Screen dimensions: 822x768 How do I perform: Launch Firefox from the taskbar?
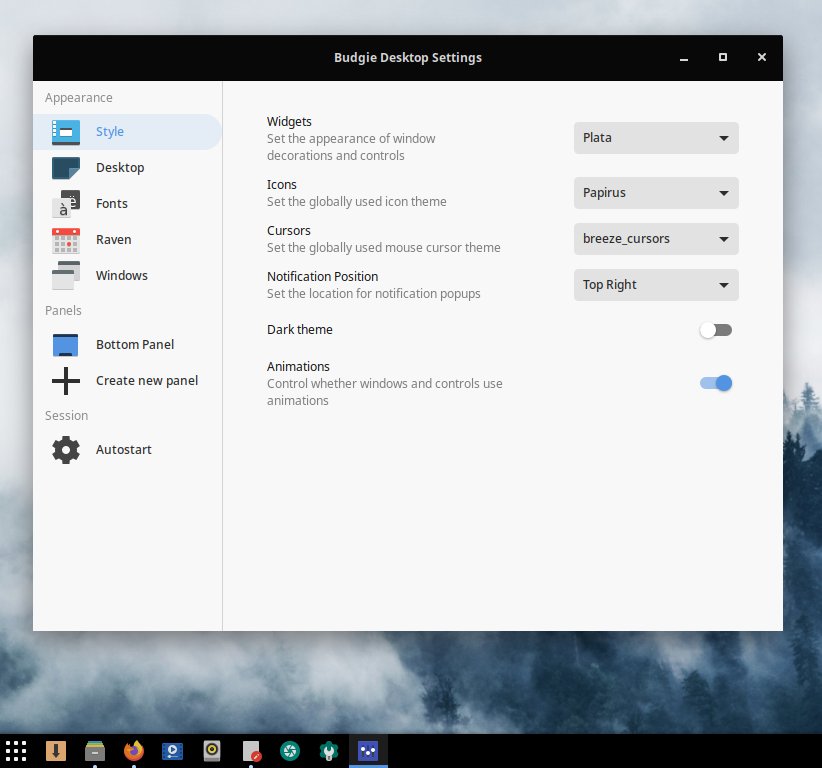(x=133, y=751)
